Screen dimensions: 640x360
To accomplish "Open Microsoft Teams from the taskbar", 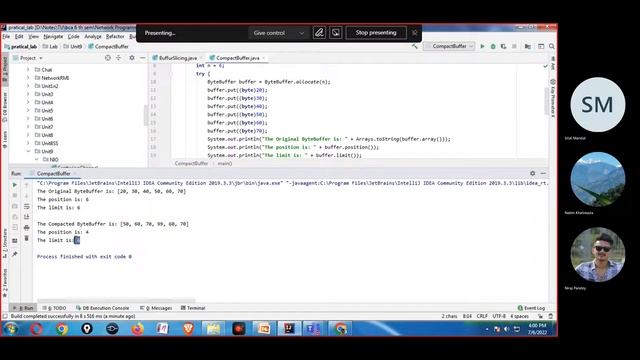I will click(x=313, y=328).
